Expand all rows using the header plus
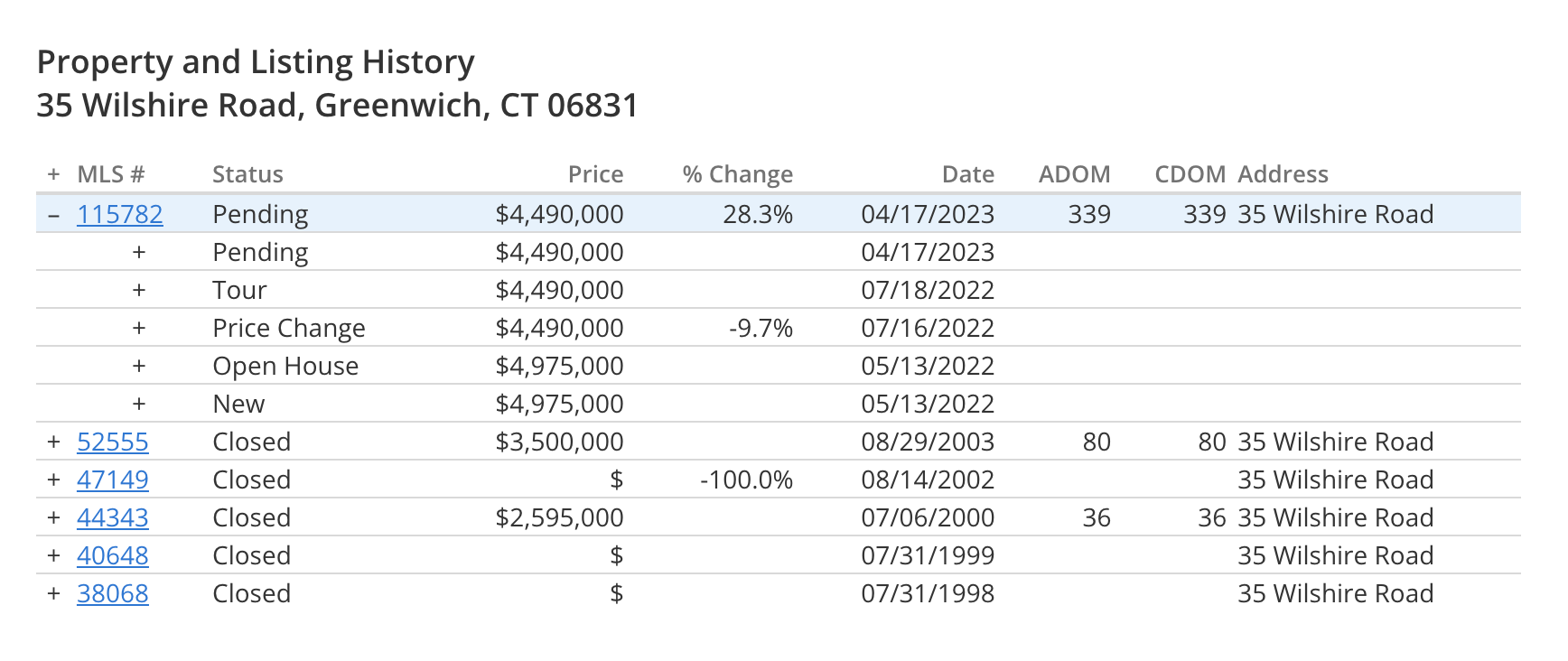This screenshot has width=1568, height=661. (54, 174)
